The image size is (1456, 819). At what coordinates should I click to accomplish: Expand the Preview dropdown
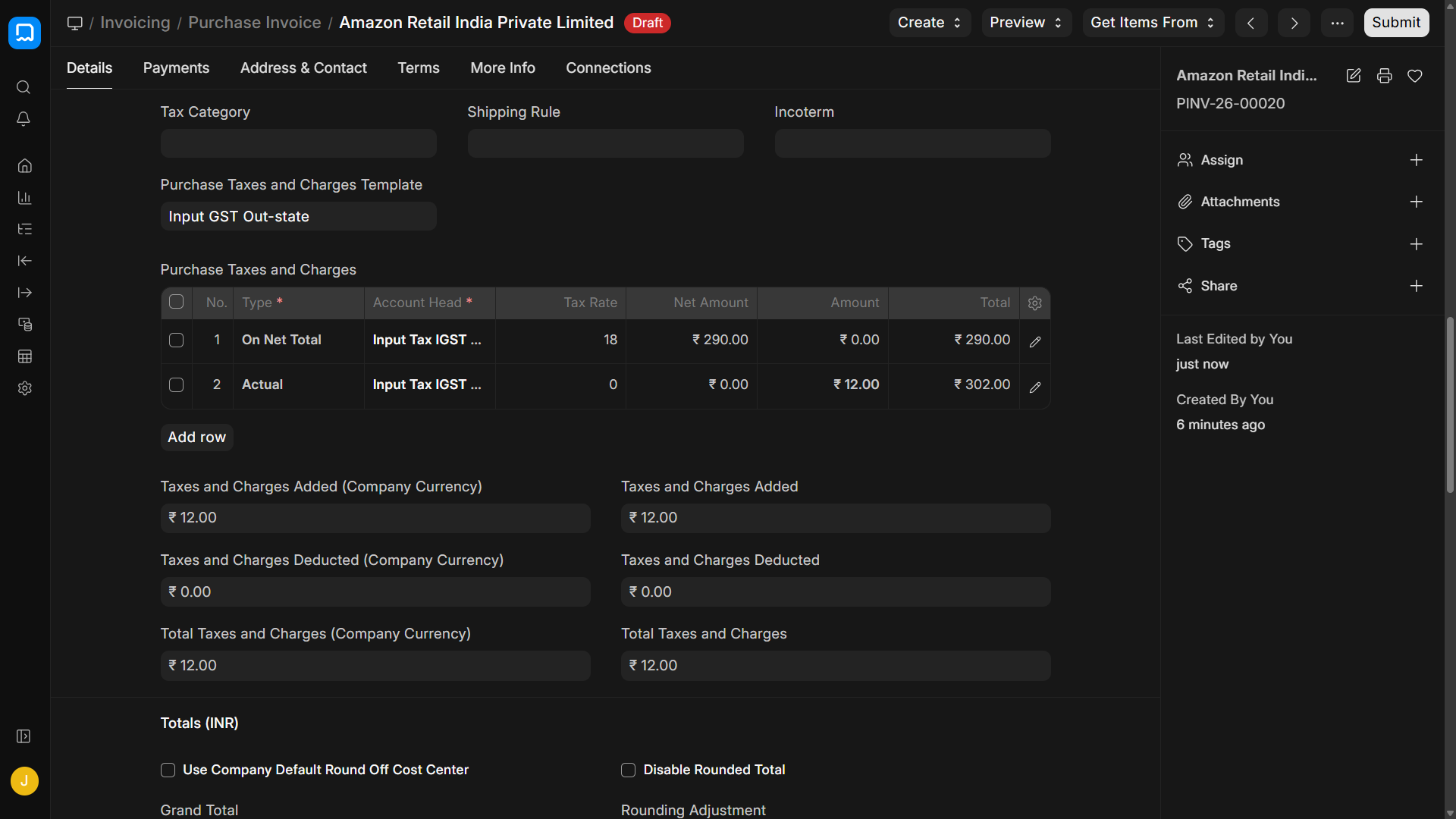coord(1026,23)
